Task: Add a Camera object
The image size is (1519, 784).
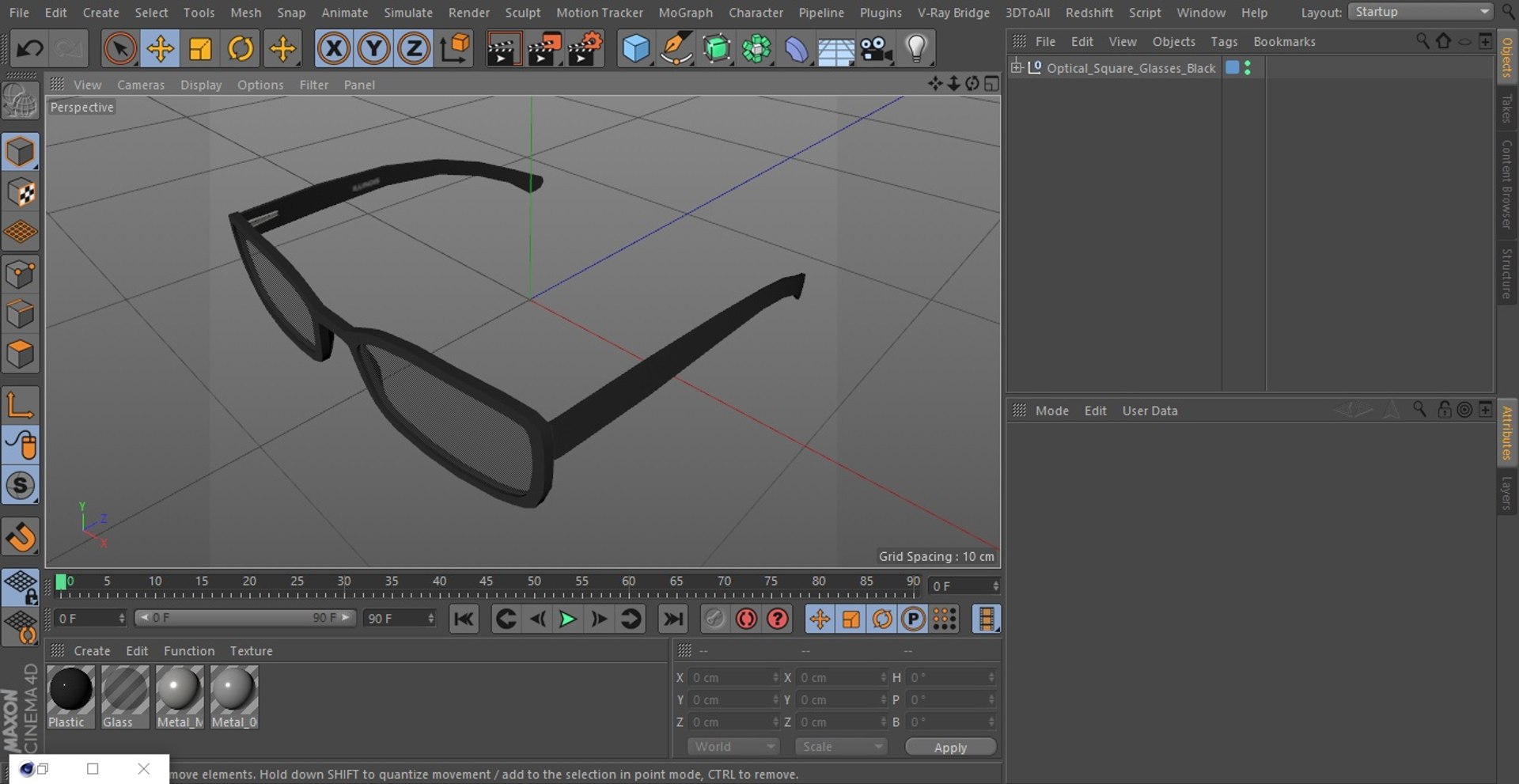Action: point(877,49)
